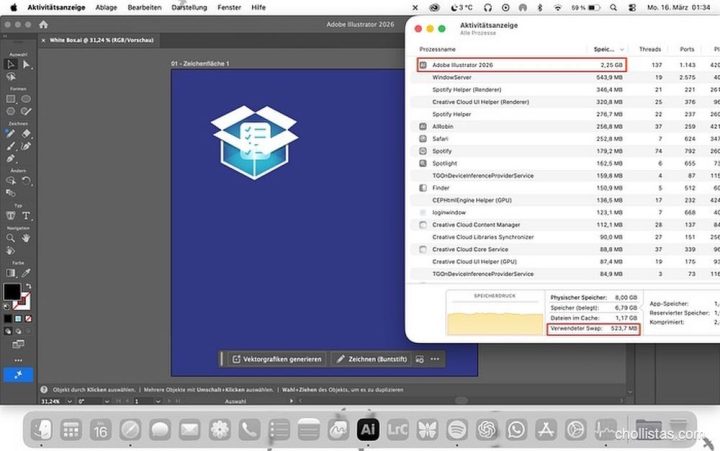Click the Speicher column sort header
The height and width of the screenshot is (451, 720).
[604, 48]
